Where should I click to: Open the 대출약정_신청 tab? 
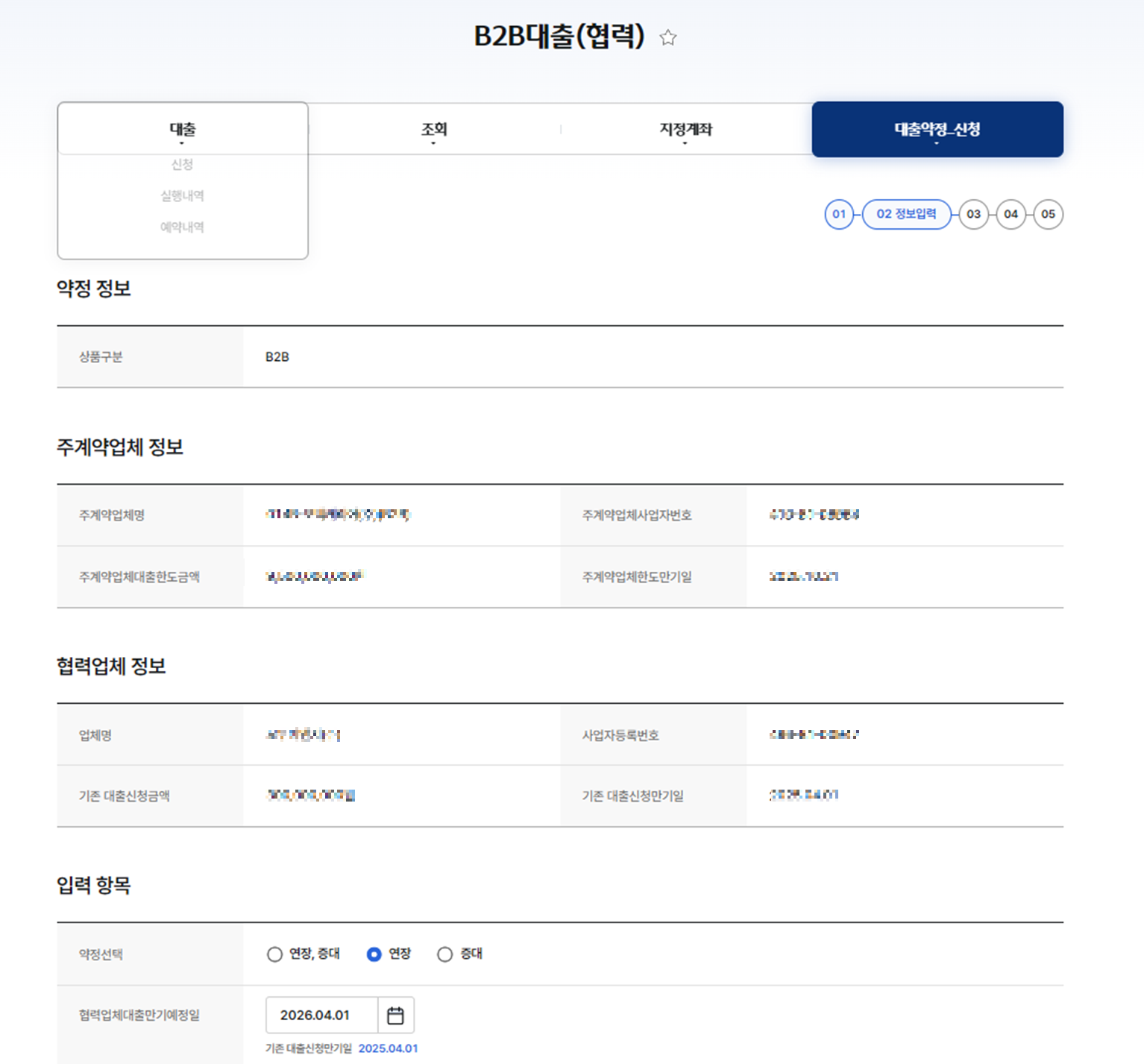tap(937, 129)
